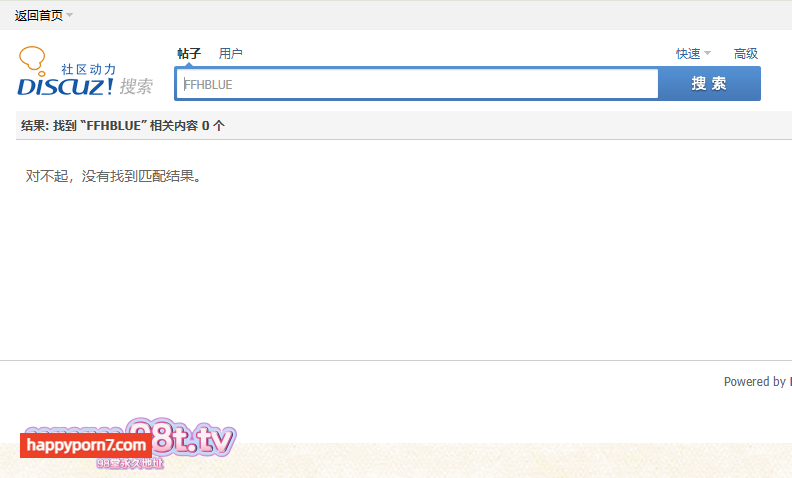Click the Powered by footer text
The image size is (792, 478).
pyautogui.click(x=757, y=381)
